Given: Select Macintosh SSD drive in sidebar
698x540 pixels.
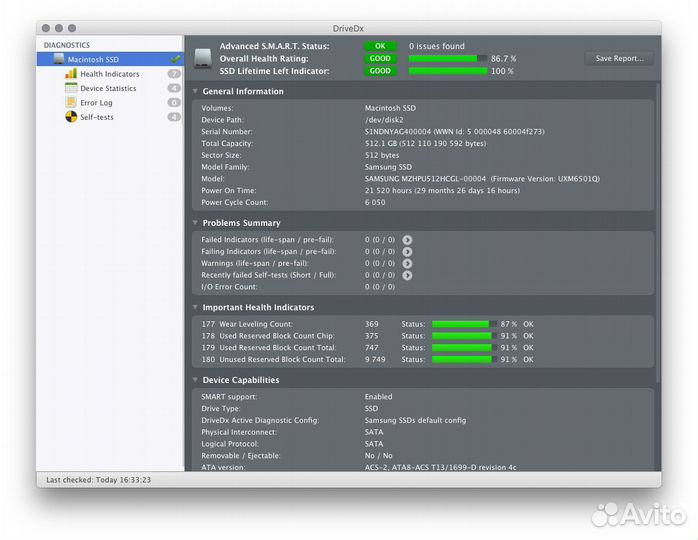Looking at the screenshot, I should (110, 59).
